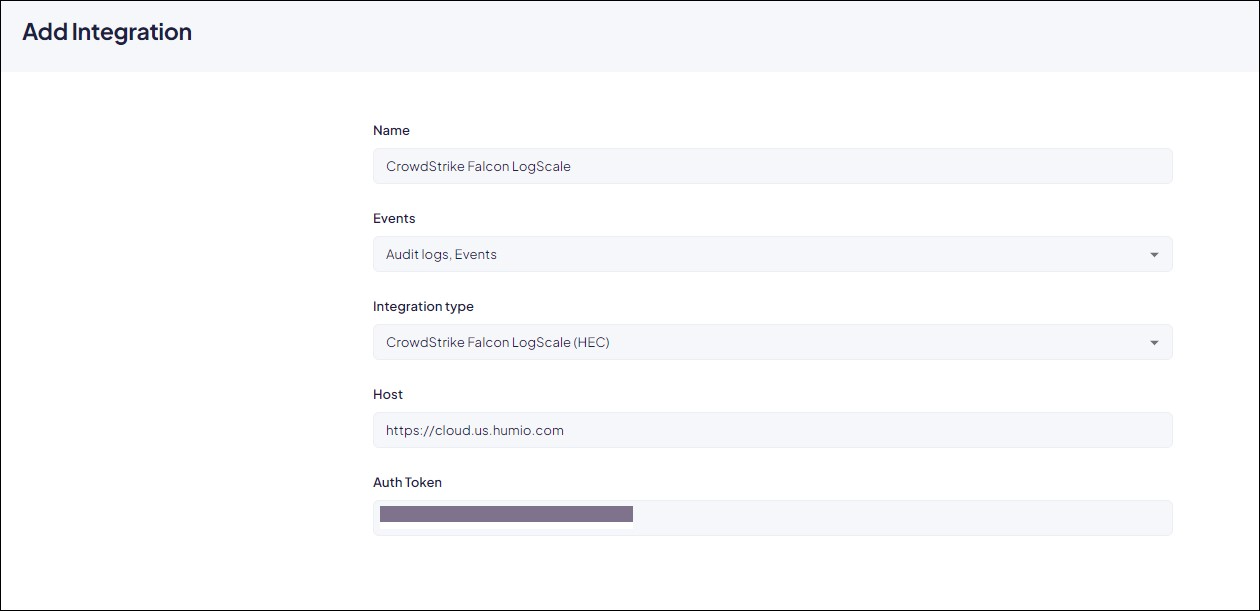Click the Name field label

[391, 130]
